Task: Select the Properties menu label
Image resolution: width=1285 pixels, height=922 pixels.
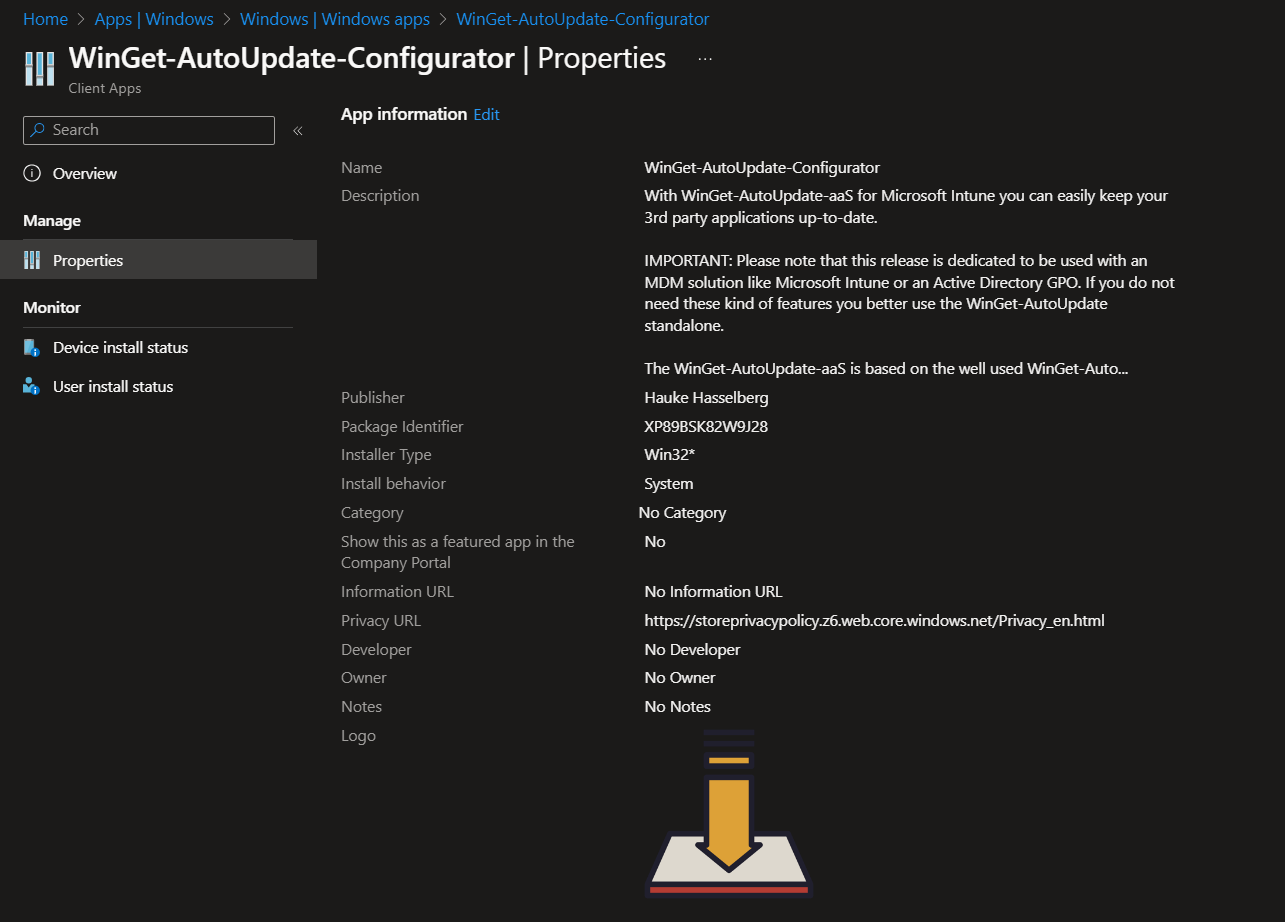Action: [x=88, y=261]
